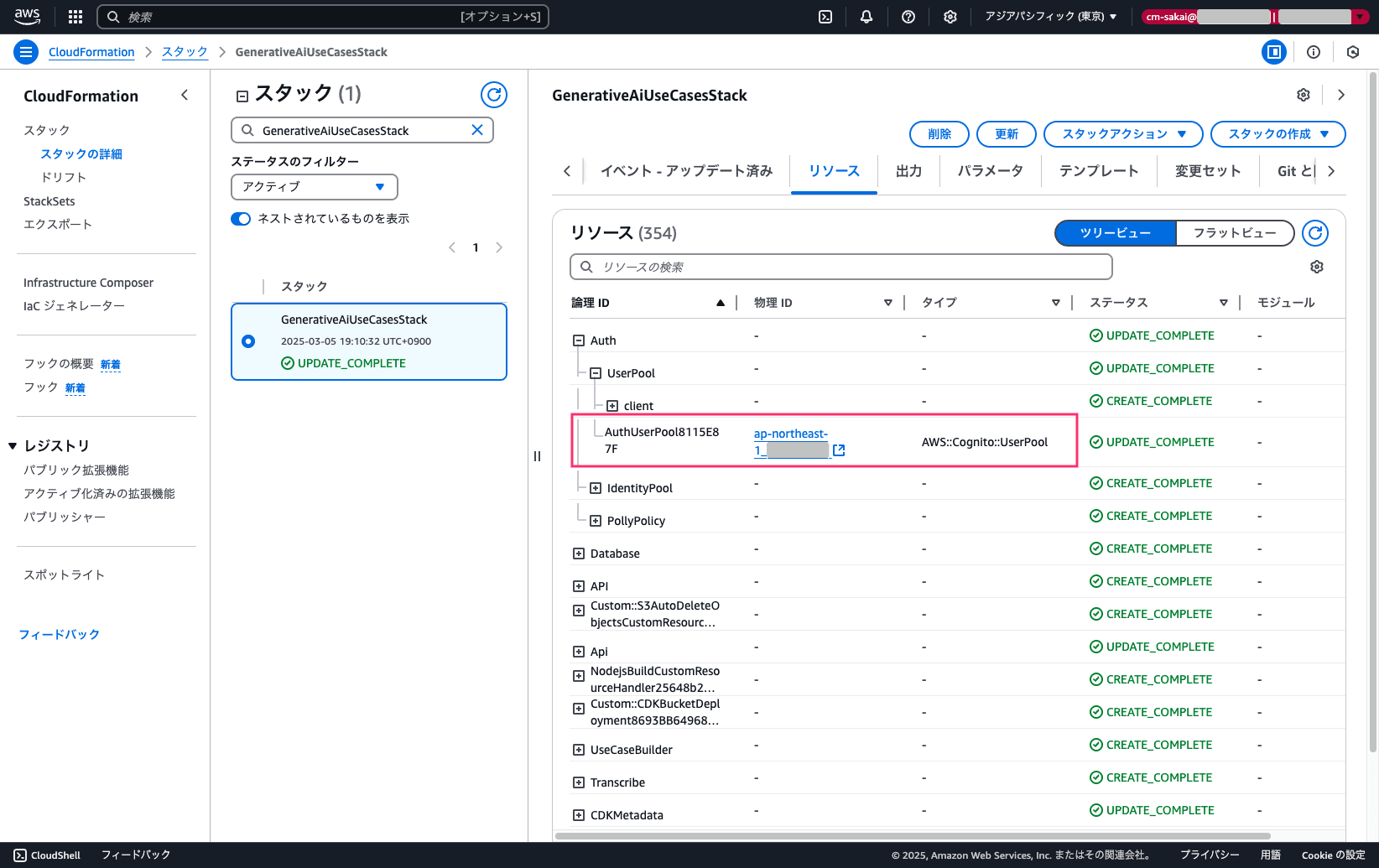Image resolution: width=1379 pixels, height=868 pixels.
Task: Go to Stacks breadcrumb link
Action: (x=185, y=52)
